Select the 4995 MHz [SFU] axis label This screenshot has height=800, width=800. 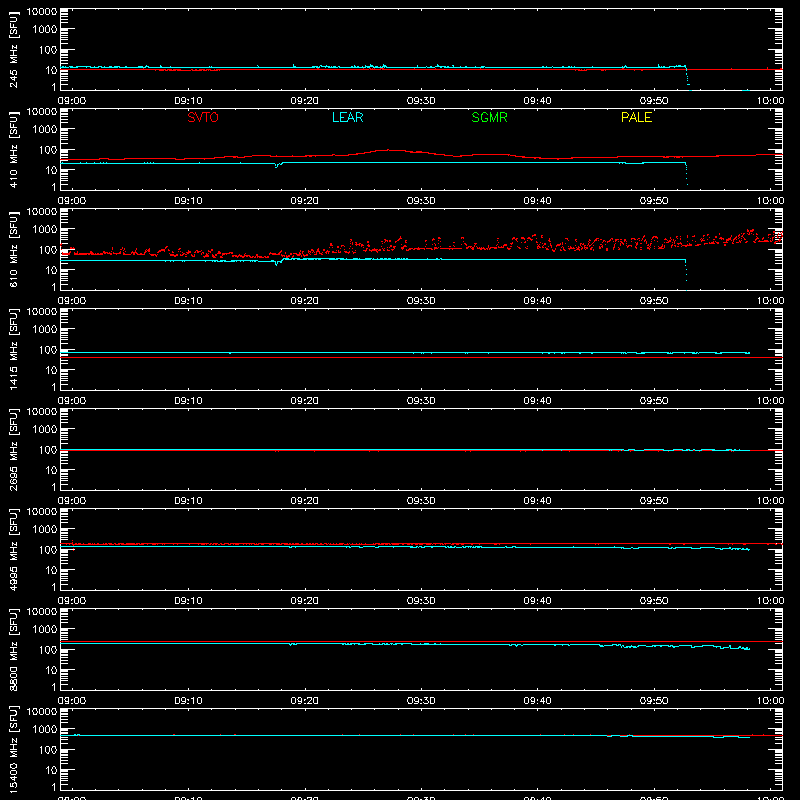13,549
